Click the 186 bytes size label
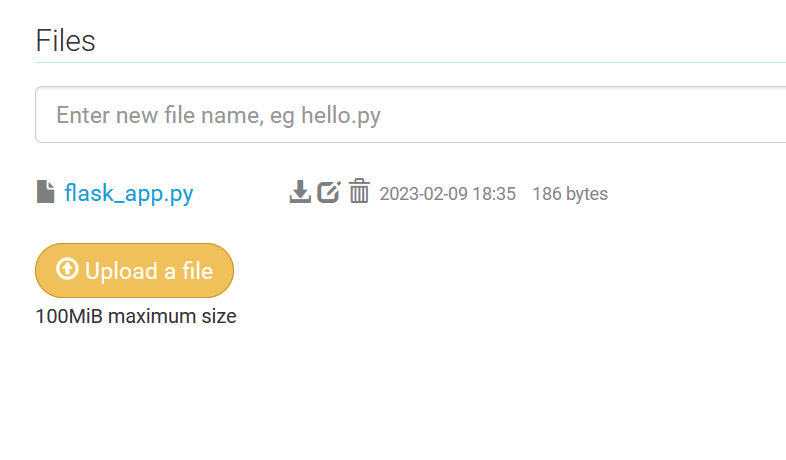This screenshot has height=460, width=786. (x=569, y=194)
